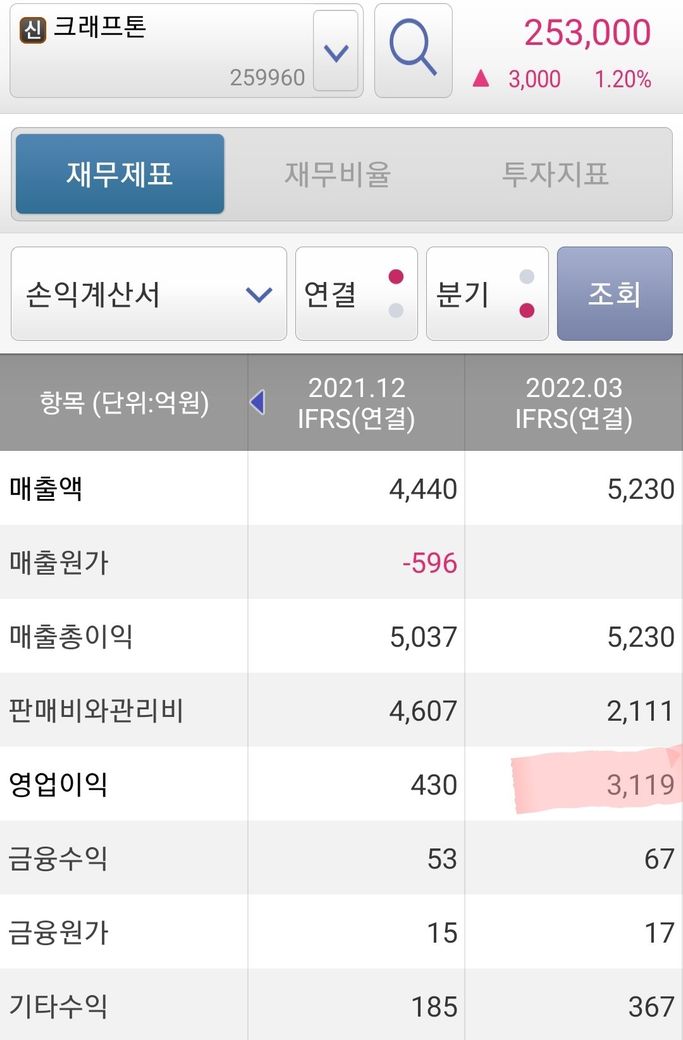Viewport: 683px width, 1040px height.
Task: Open the 투자지표 tab
Action: 555,174
